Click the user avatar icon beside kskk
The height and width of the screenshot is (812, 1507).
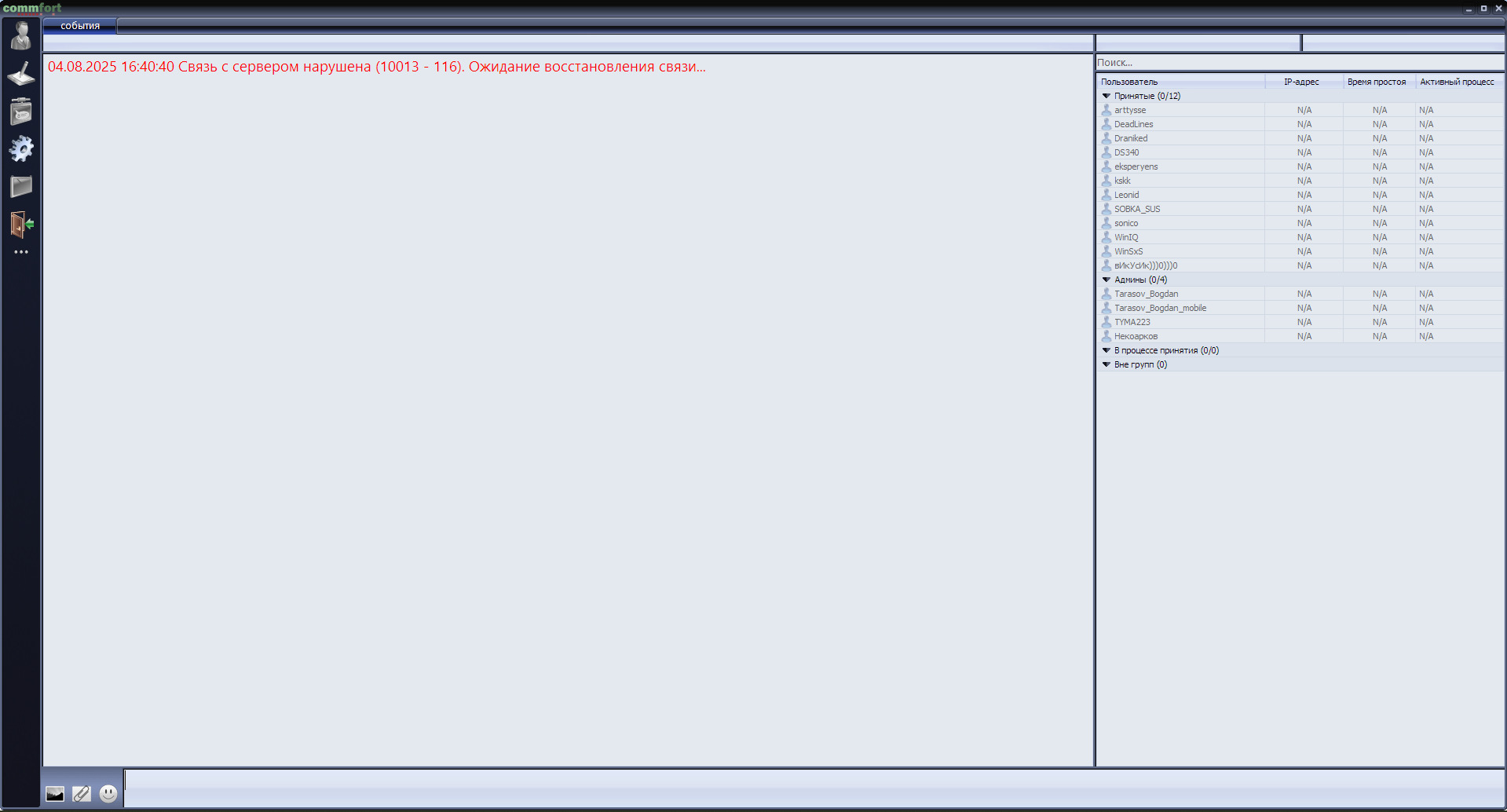1106,181
